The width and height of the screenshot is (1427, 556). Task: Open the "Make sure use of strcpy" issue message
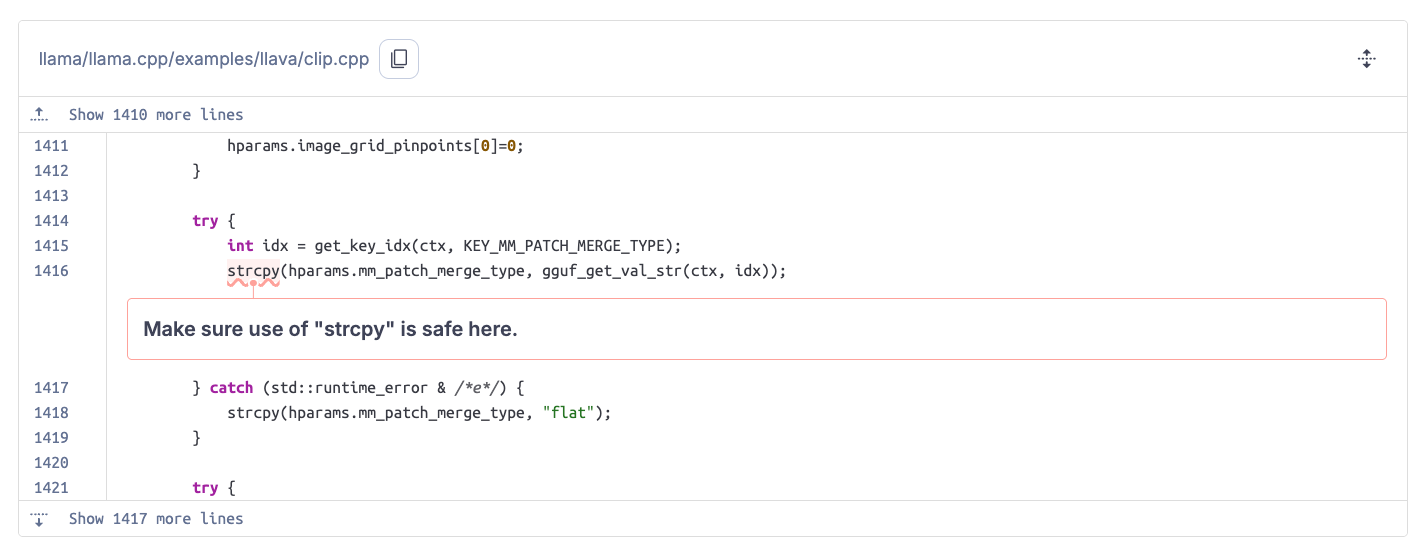click(331, 329)
